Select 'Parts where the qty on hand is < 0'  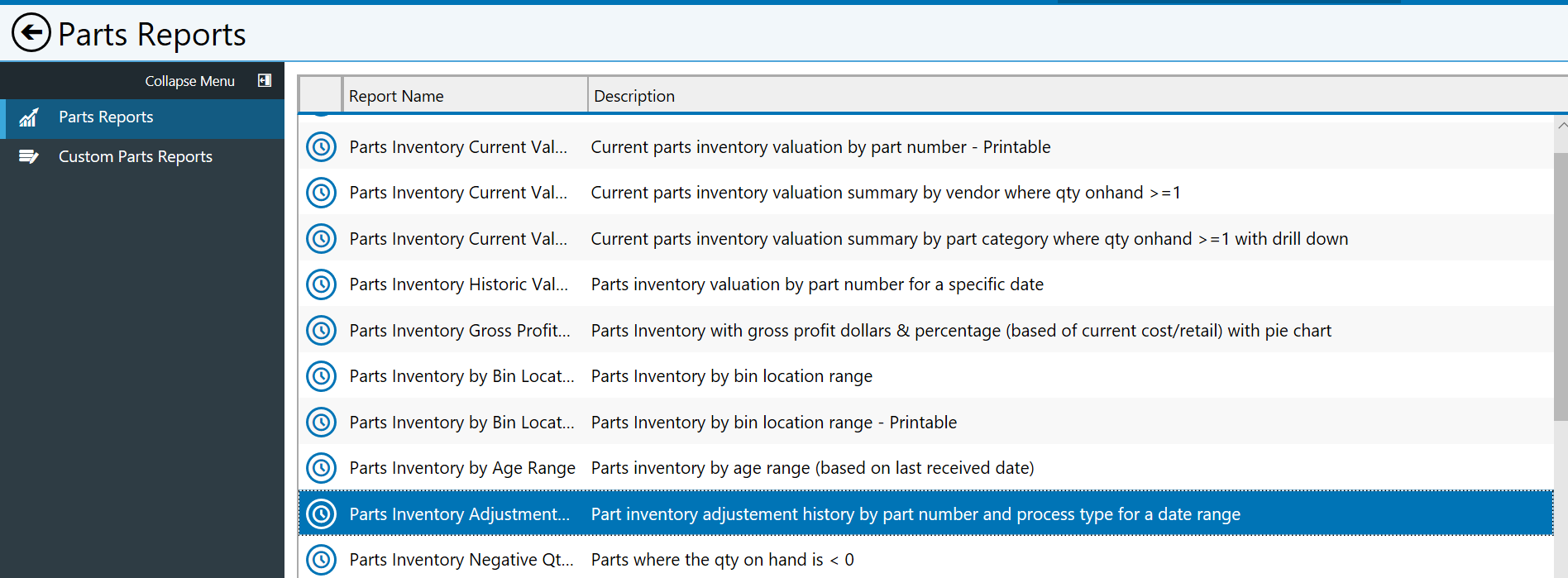point(722,560)
